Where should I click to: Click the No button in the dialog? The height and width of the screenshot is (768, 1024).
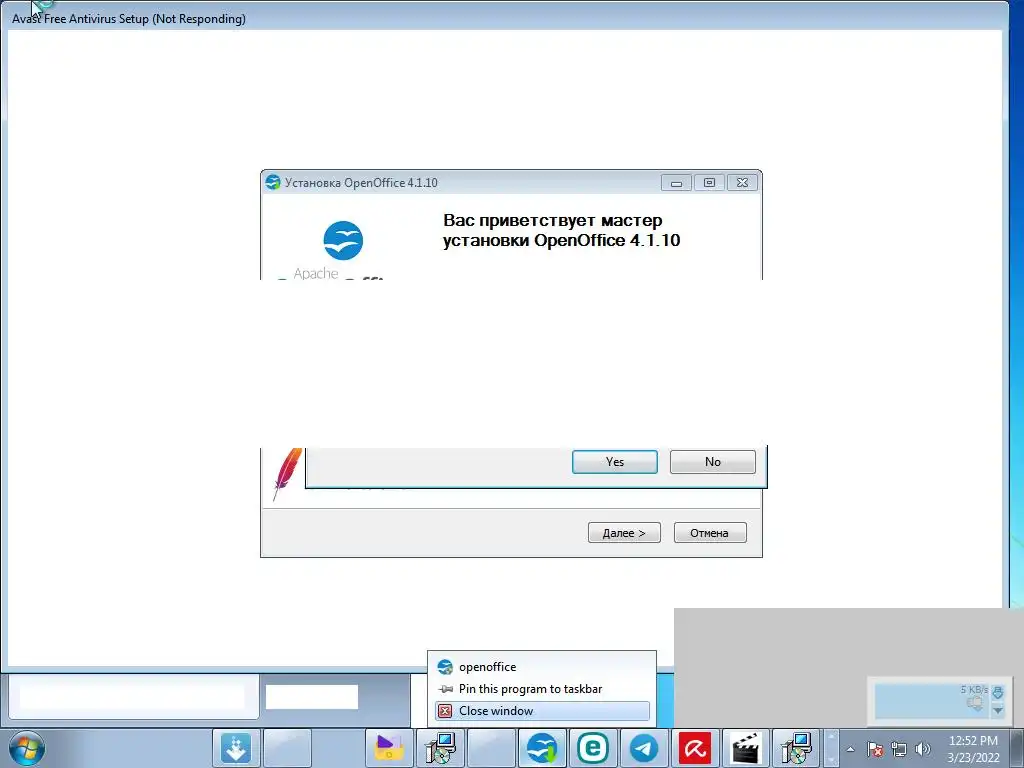coord(712,462)
